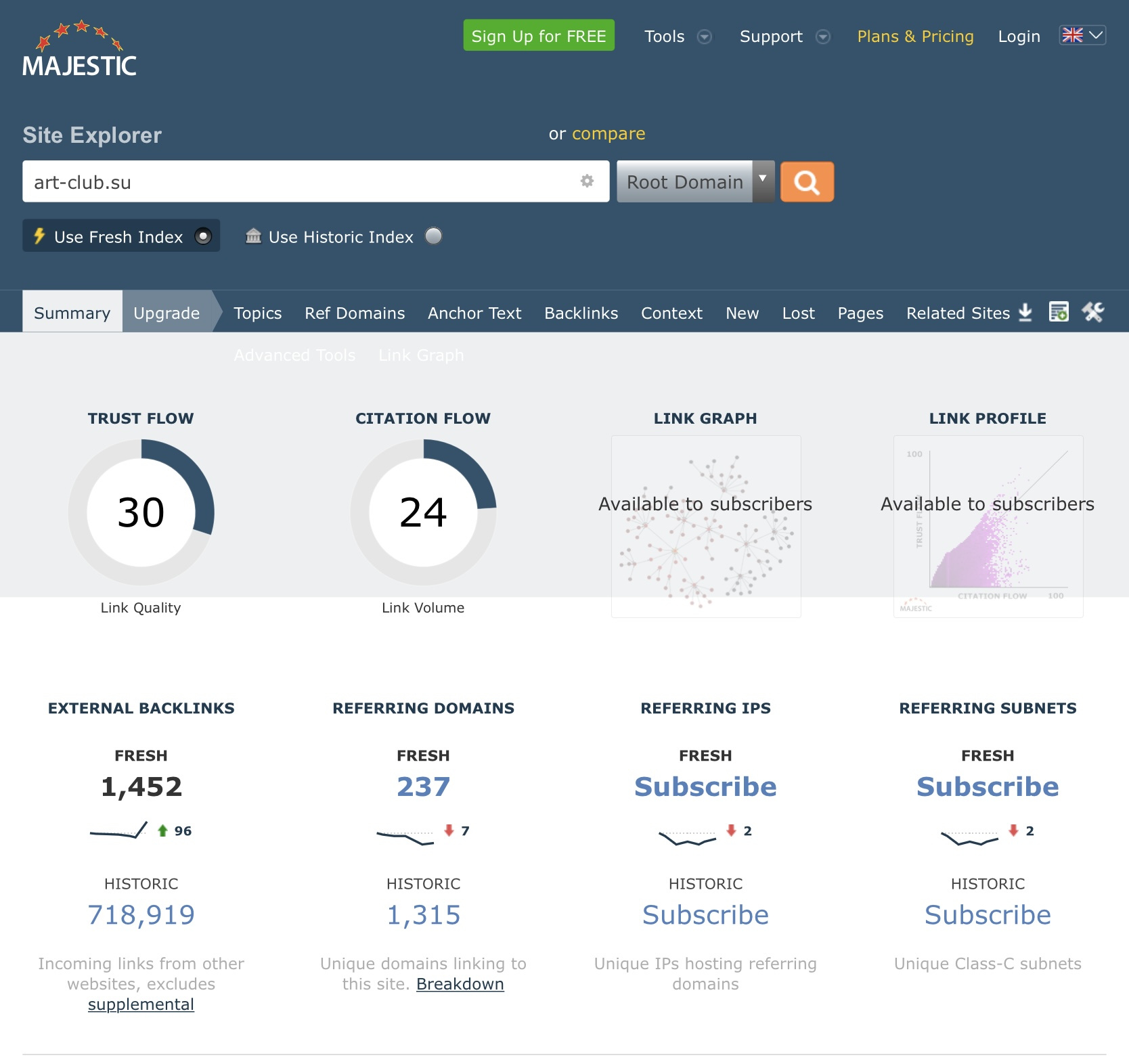
Task: Click Sign Up for FREE button
Action: pos(539,35)
